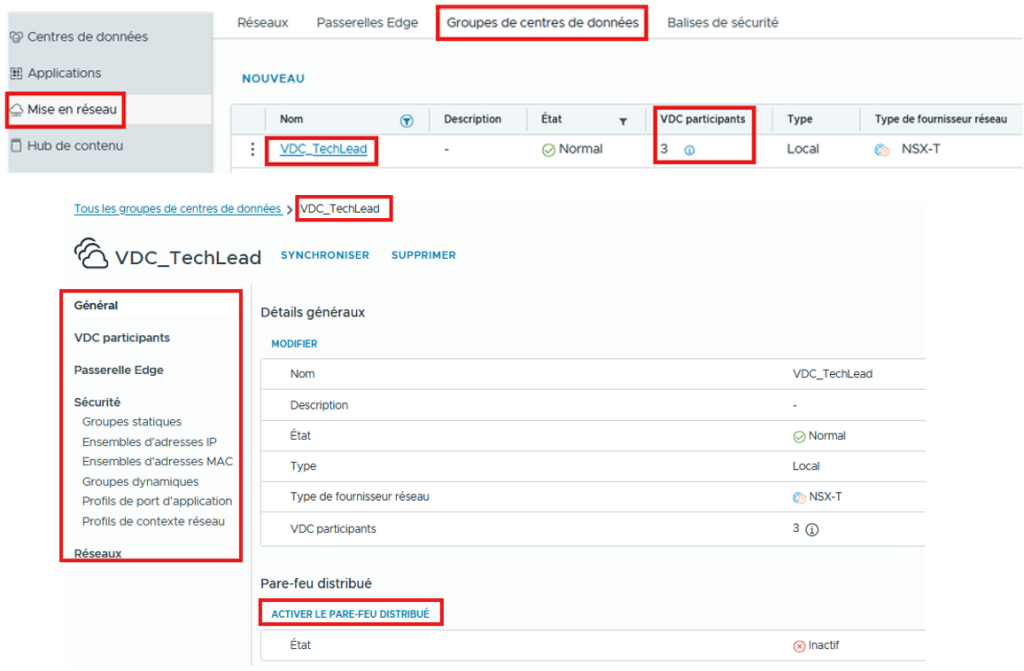Select the Balises de sécurité tab
The height and width of the screenshot is (671, 1024).
click(722, 22)
